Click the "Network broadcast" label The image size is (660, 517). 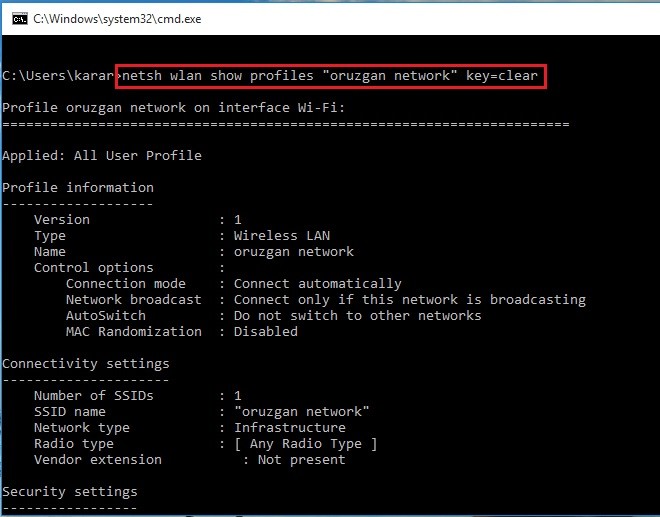[x=133, y=299]
